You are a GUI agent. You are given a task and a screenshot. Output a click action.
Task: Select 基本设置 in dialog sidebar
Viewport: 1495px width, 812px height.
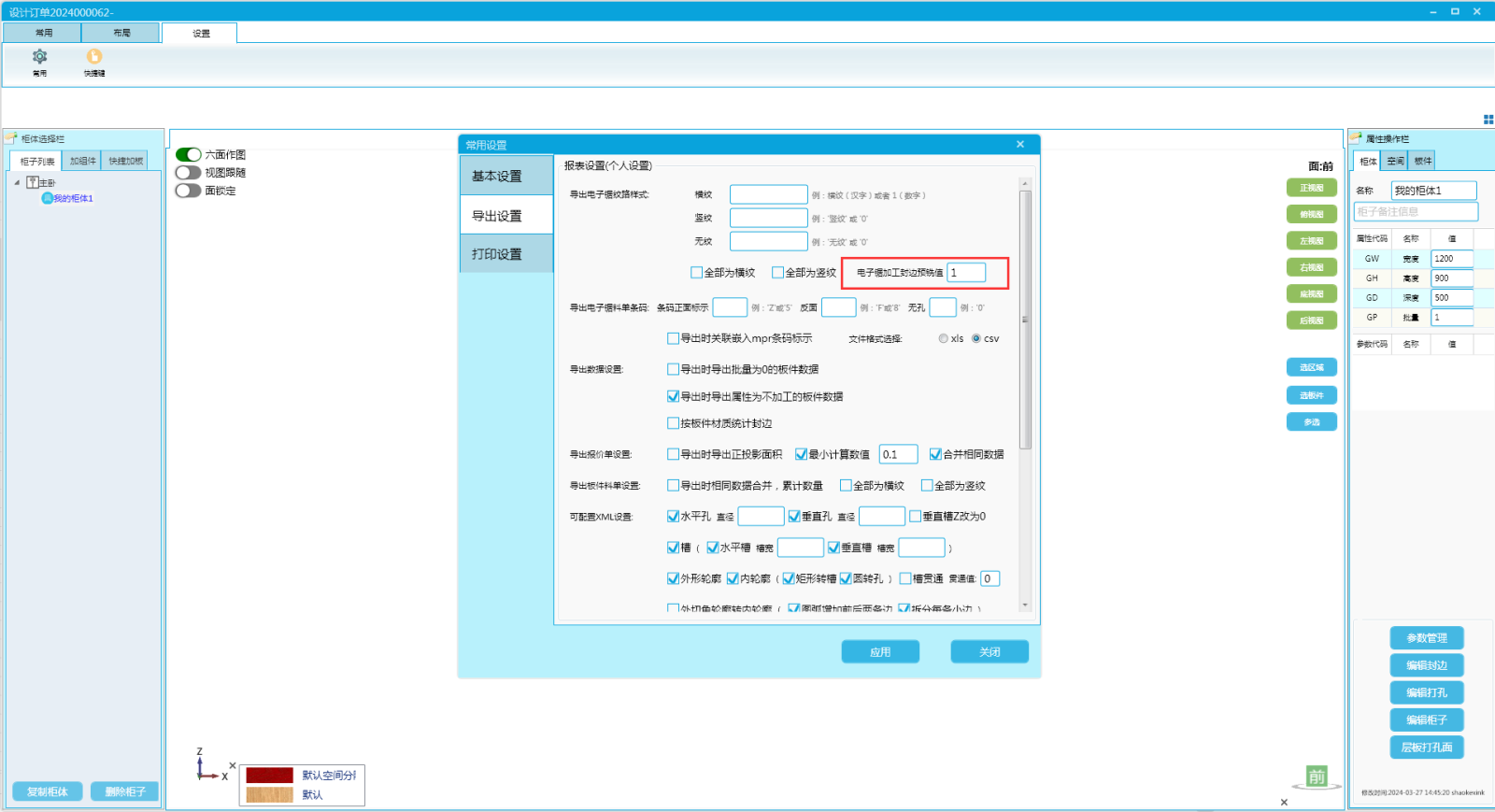coord(506,176)
